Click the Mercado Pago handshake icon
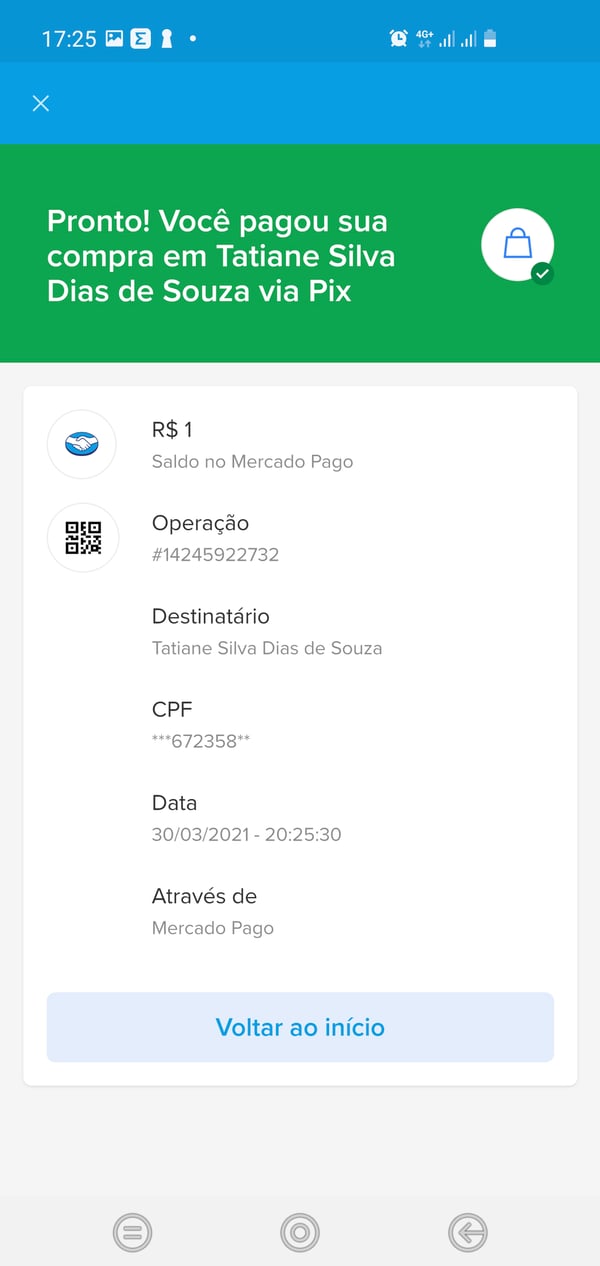600x1266 pixels. (x=81, y=444)
